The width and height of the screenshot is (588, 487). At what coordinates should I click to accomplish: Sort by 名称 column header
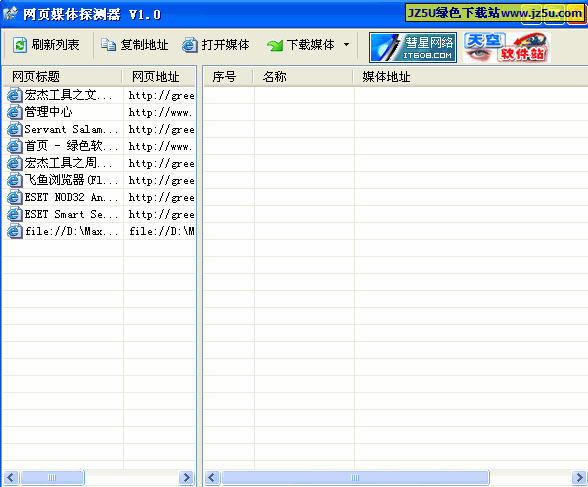pyautogui.click(x=303, y=76)
